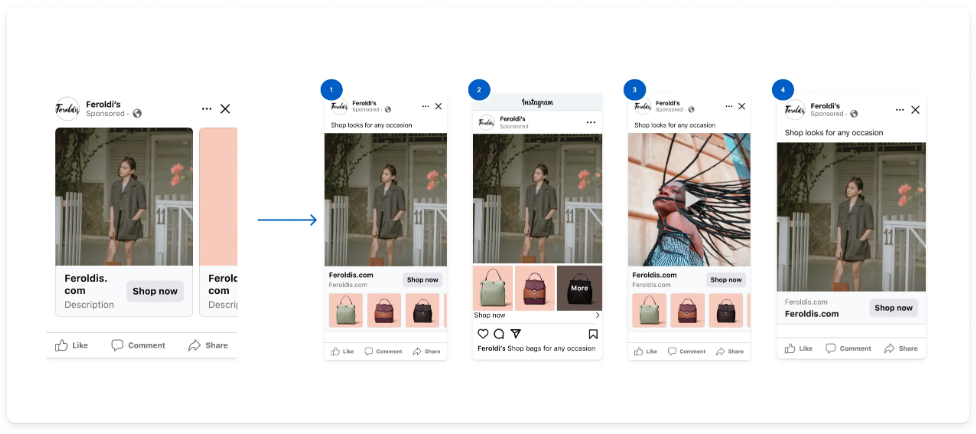Close ad variant 1 with X
The image size is (976, 434).
438,106
